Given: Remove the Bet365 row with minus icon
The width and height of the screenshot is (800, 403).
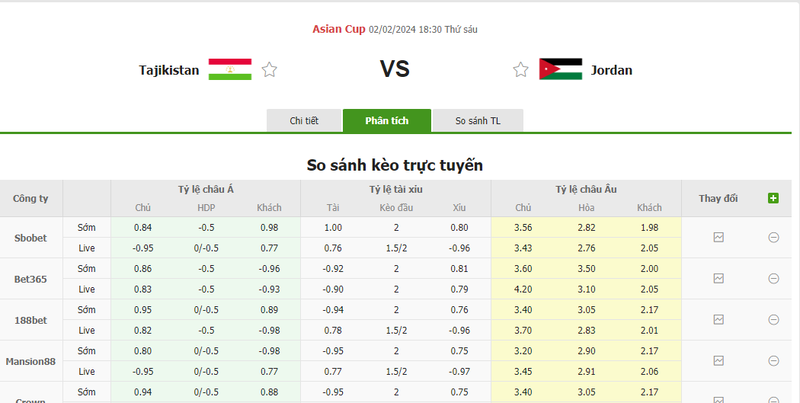Looking at the screenshot, I should pos(773,279).
